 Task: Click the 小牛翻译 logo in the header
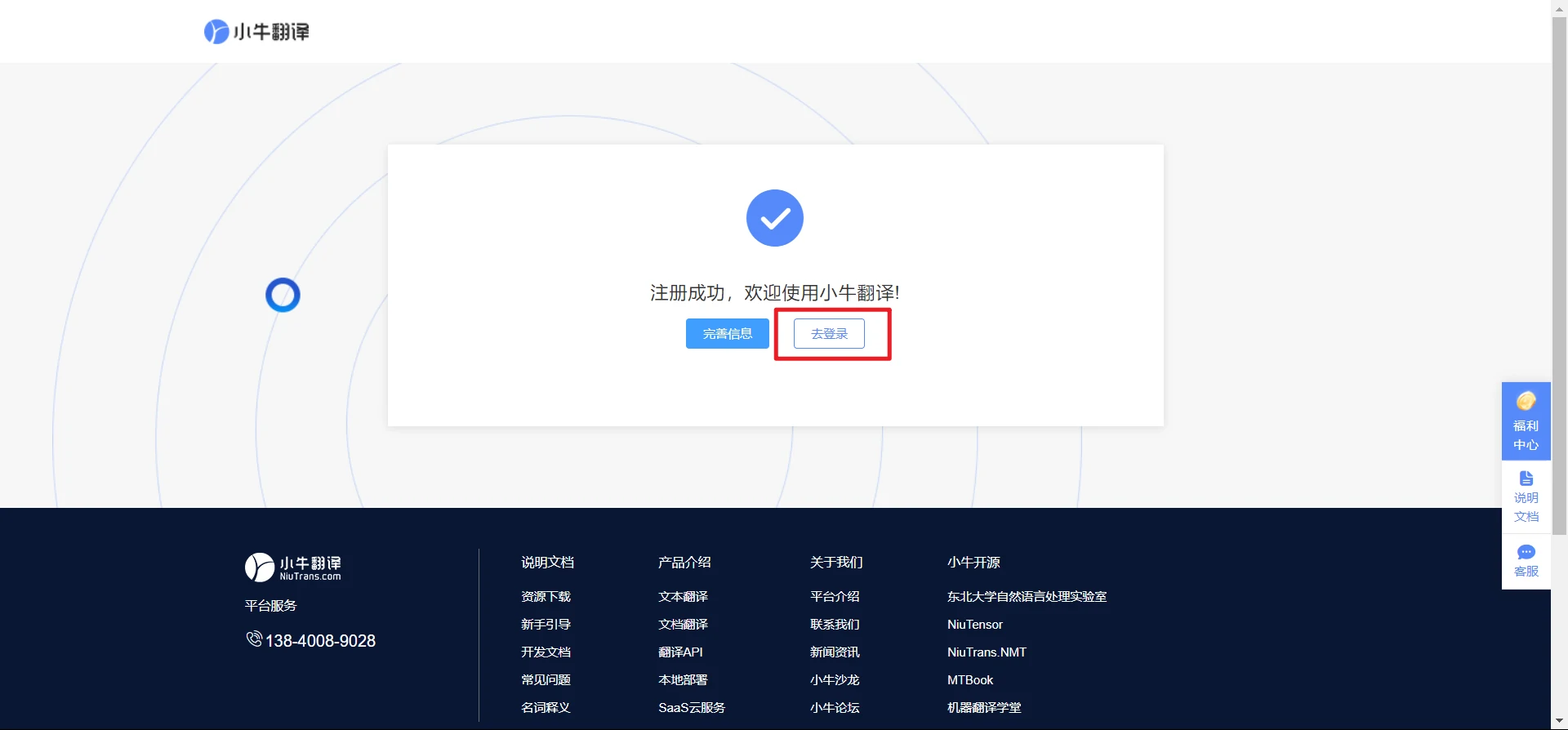point(256,32)
